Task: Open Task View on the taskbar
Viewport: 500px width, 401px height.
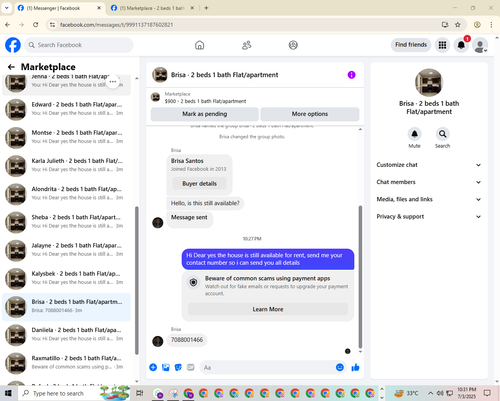Action: tap(140, 393)
